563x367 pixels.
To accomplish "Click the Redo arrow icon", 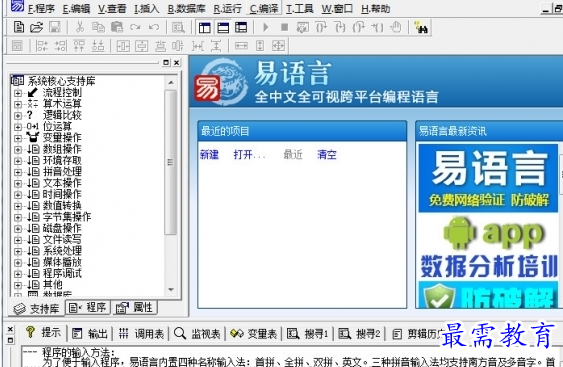I will click(x=135, y=27).
